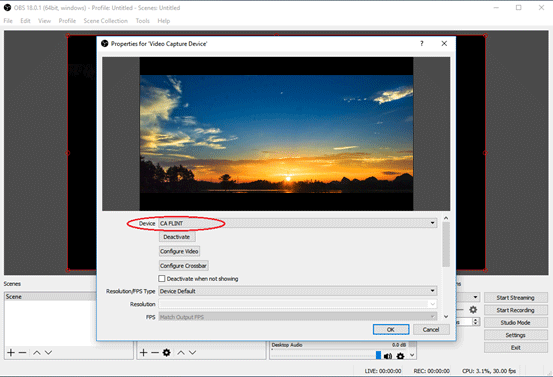Move the source up with the Sources up arrow
The height and width of the screenshot is (377, 553).
pos(181,352)
